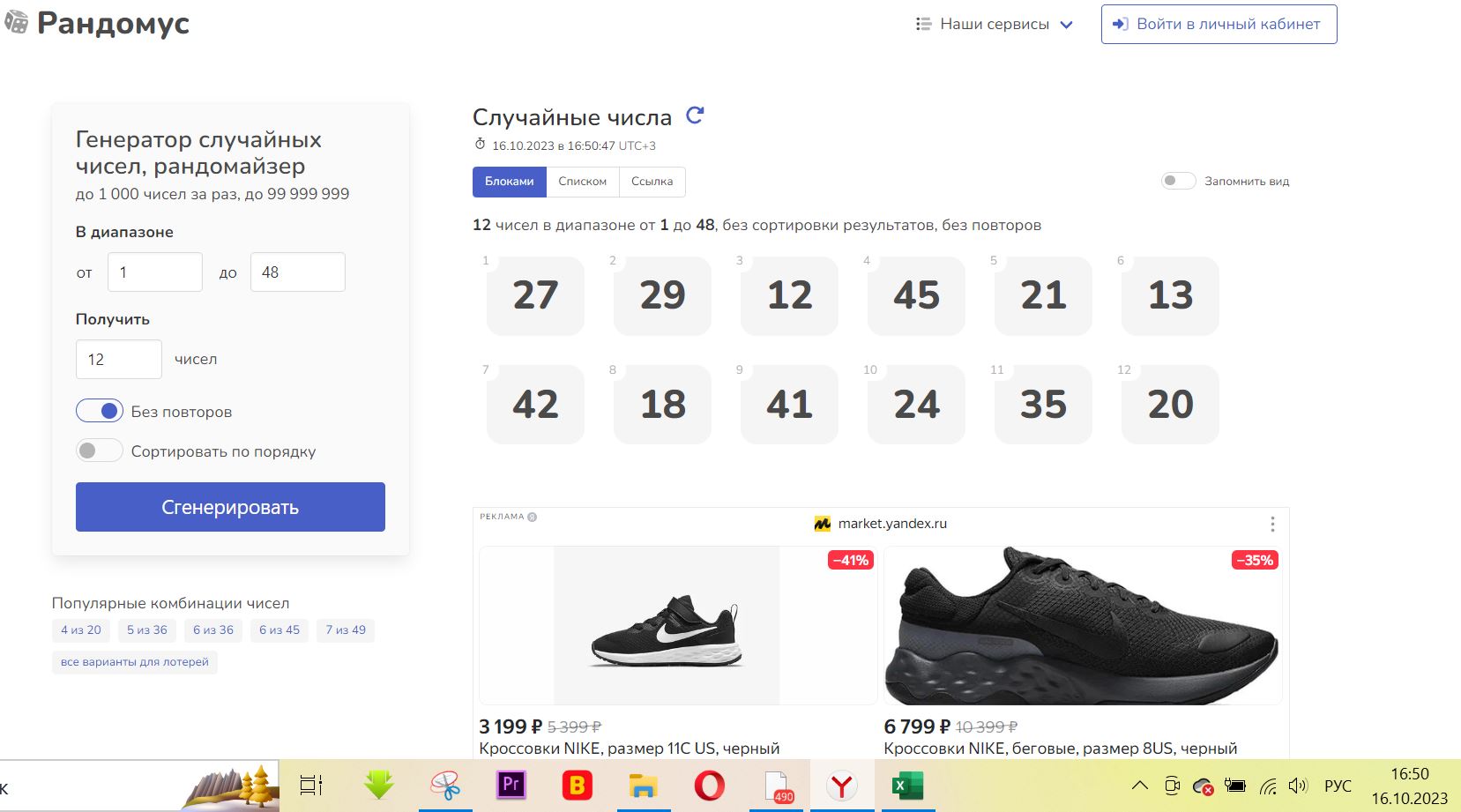This screenshot has height=812, width=1461.
Task: Click the Рандомус site title
Action: tap(114, 23)
